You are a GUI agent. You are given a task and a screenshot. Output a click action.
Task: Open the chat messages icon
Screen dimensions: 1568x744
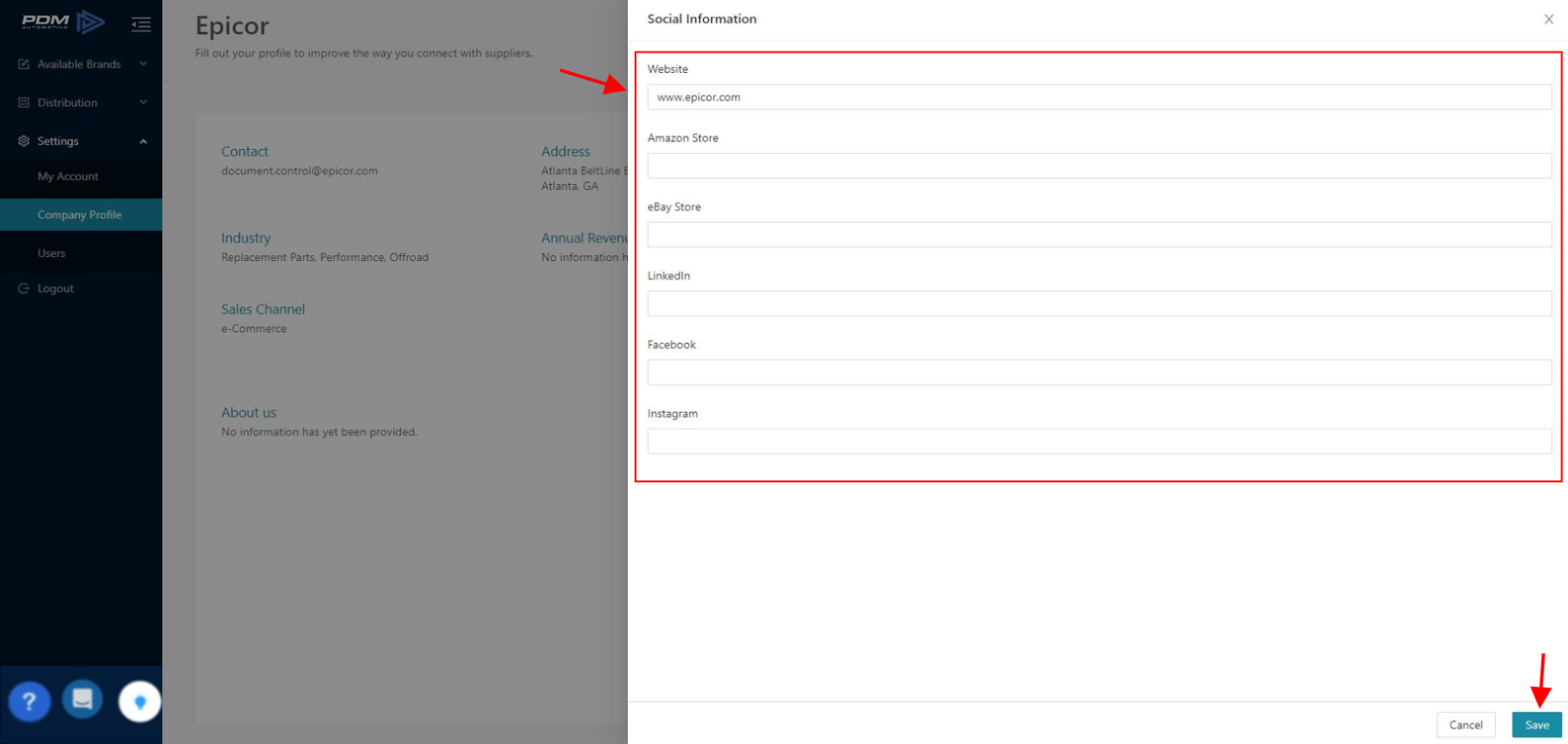tap(82, 699)
